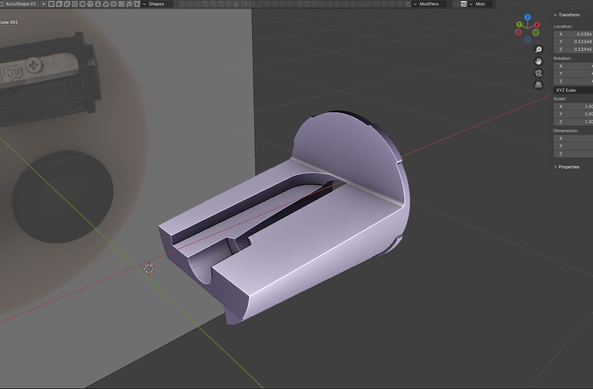593x389 pixels.
Task: Click the Dimensions Y field
Action: click(573, 146)
